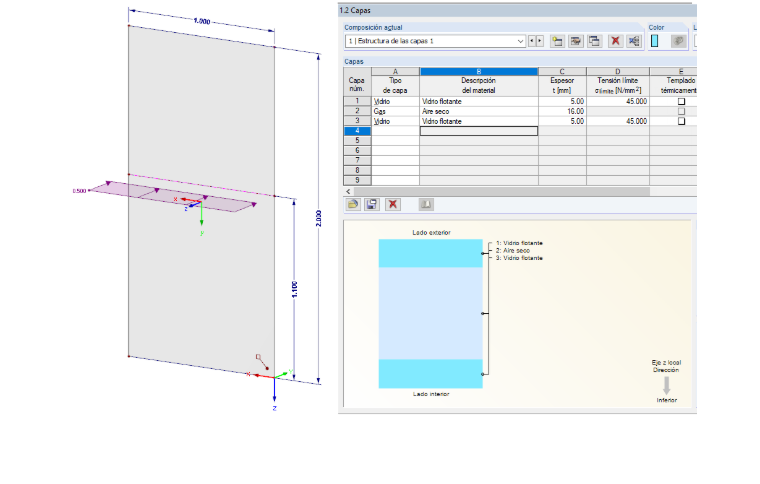Click 'Vidrio flotante' description in row 3
The width and height of the screenshot is (760, 484).
479,121
